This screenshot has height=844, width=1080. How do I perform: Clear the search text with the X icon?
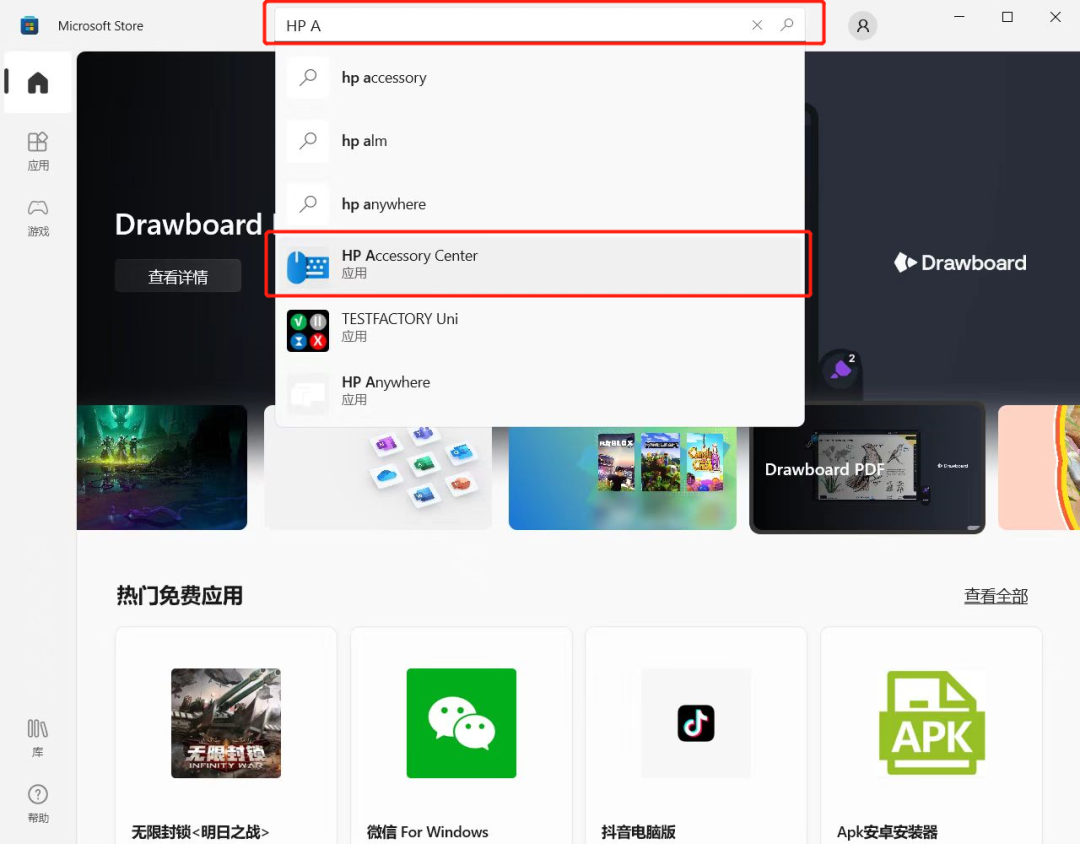[x=757, y=25]
